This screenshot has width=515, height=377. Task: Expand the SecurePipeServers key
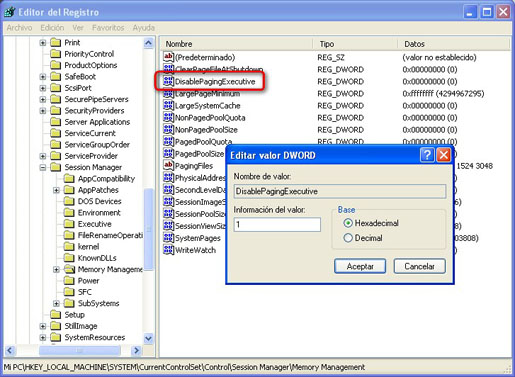[43, 99]
